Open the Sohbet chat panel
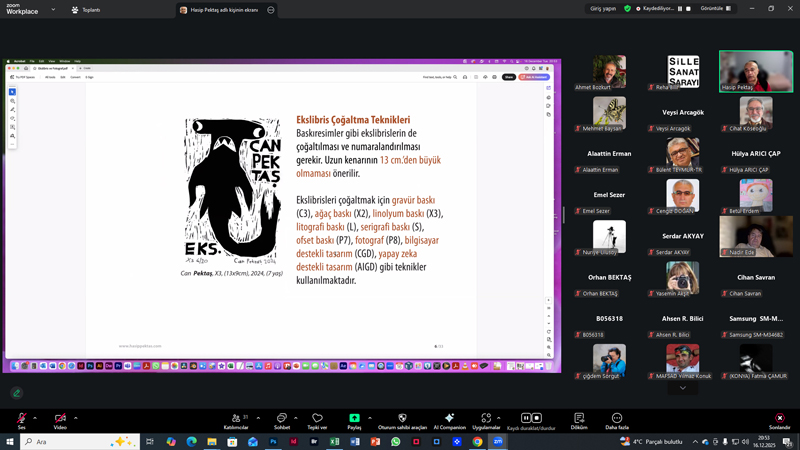 282,418
